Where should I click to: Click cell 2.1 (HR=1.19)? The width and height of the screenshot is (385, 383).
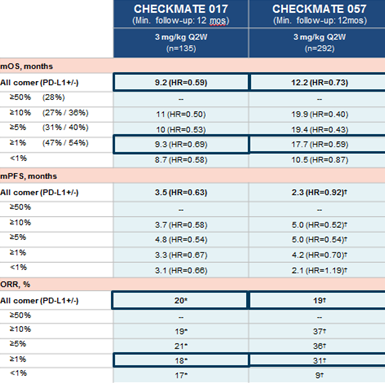coord(317,270)
